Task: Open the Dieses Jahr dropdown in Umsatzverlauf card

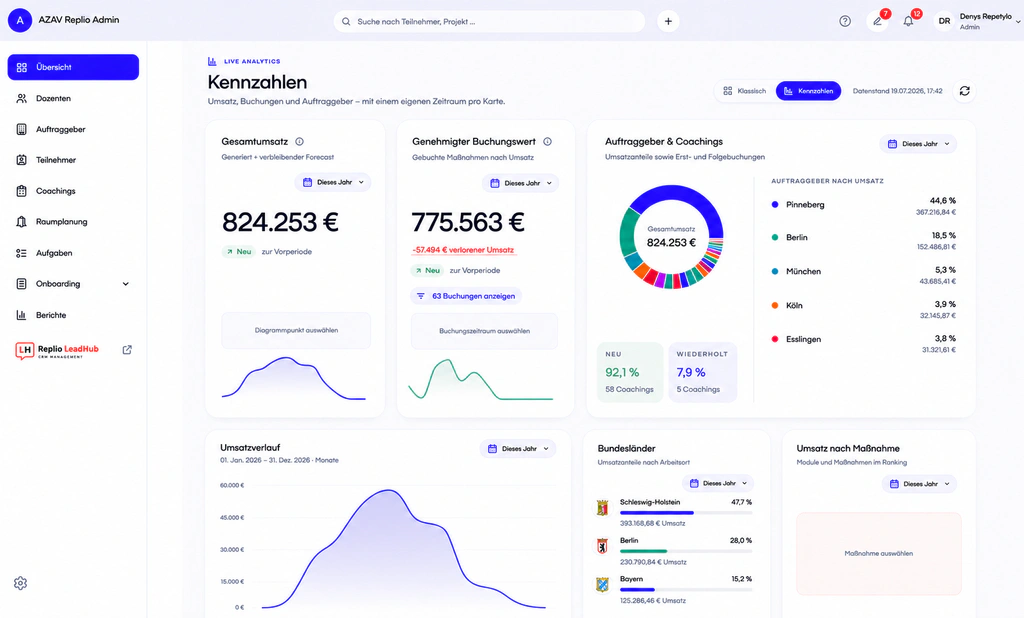Action: [518, 449]
